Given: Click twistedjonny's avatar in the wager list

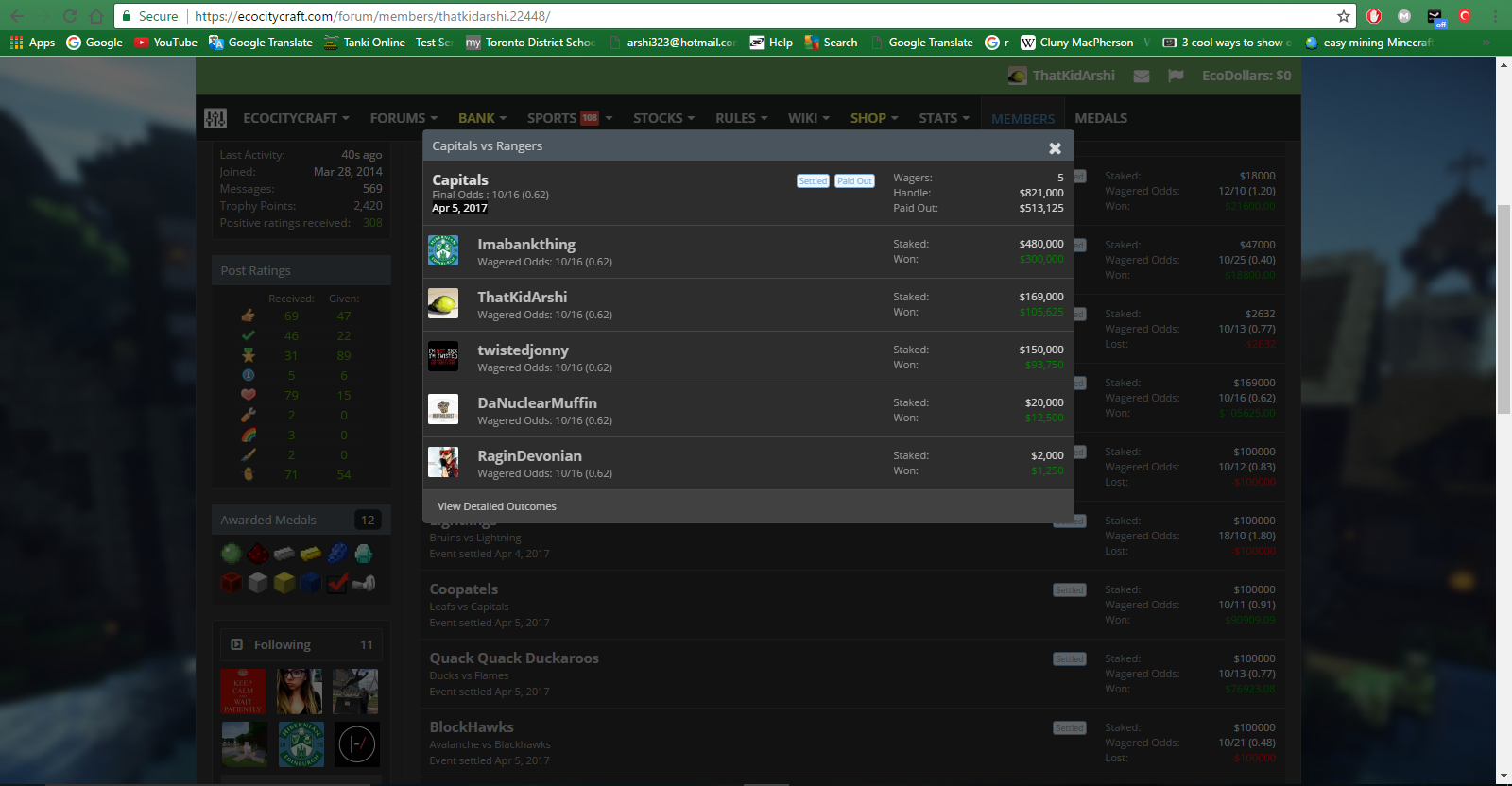Looking at the screenshot, I should click(x=443, y=356).
